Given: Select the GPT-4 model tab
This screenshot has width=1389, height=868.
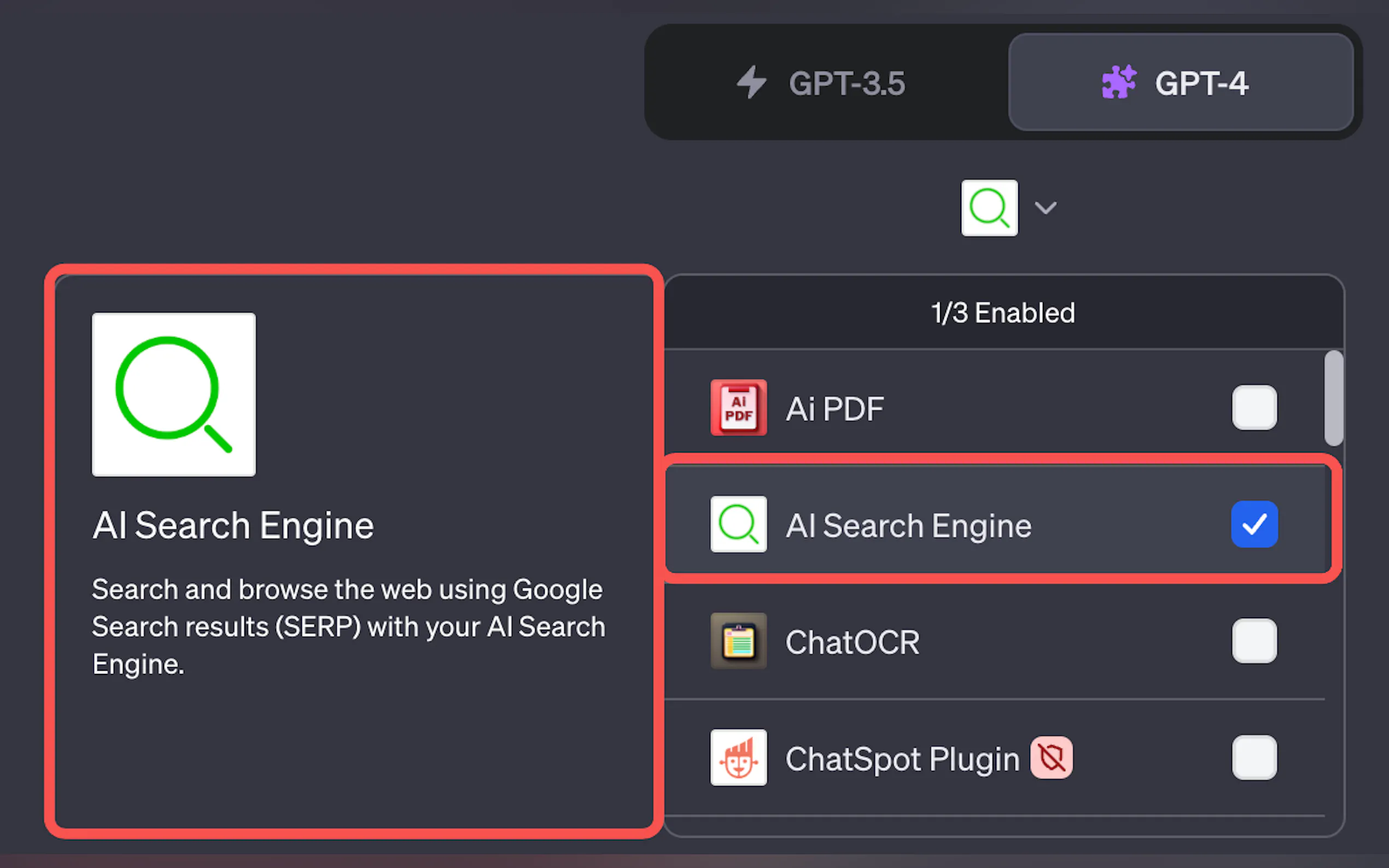Looking at the screenshot, I should point(1181,82).
